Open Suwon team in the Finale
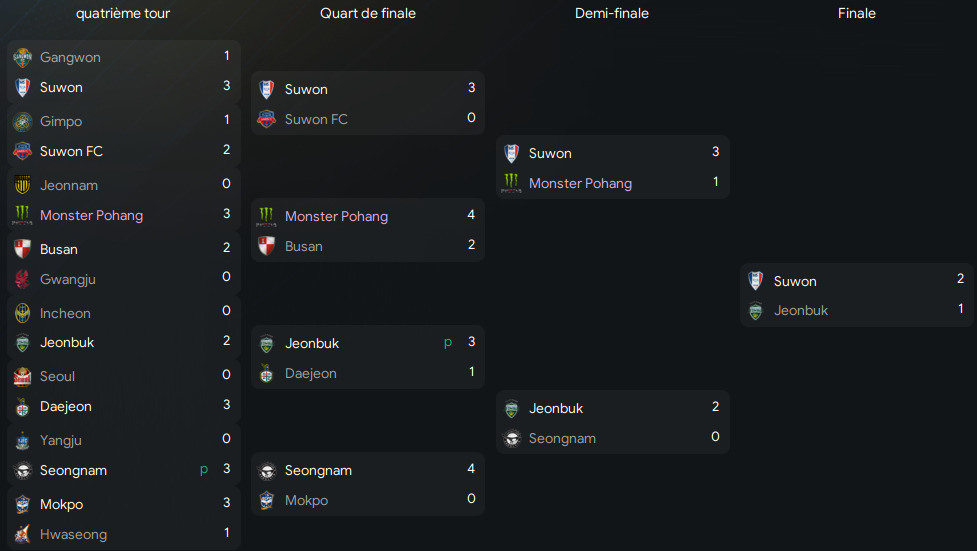977x551 pixels. 795,281
